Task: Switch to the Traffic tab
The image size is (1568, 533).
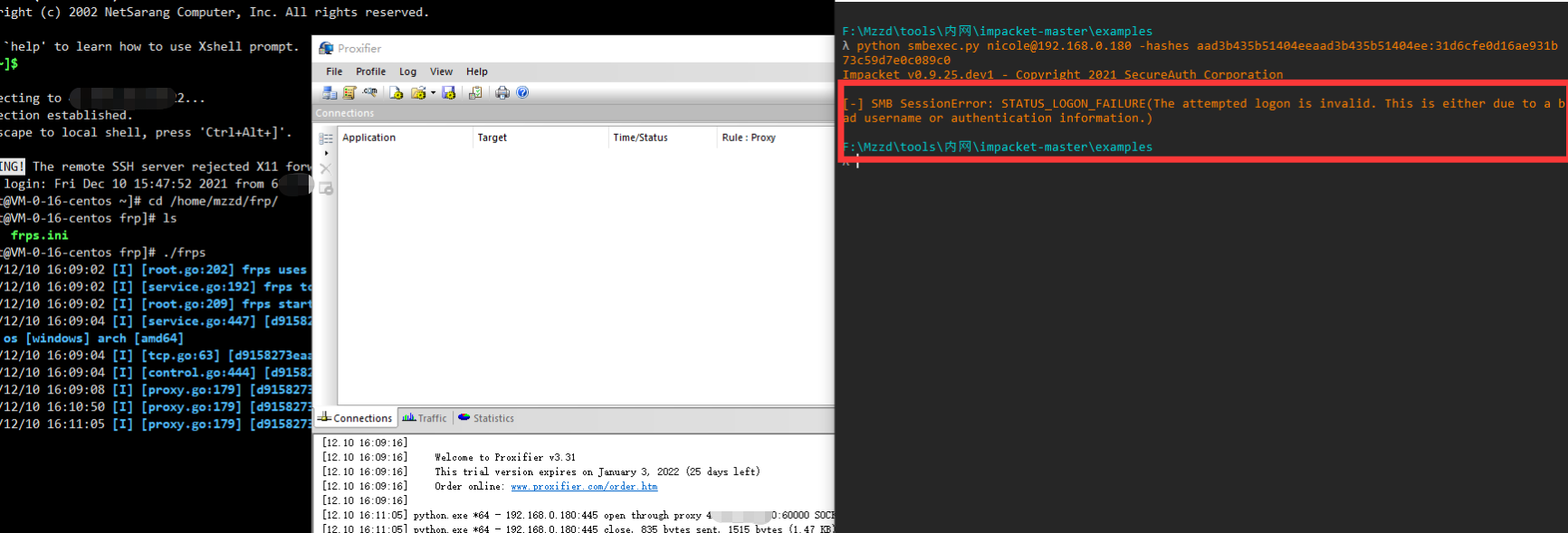Action: tap(425, 418)
